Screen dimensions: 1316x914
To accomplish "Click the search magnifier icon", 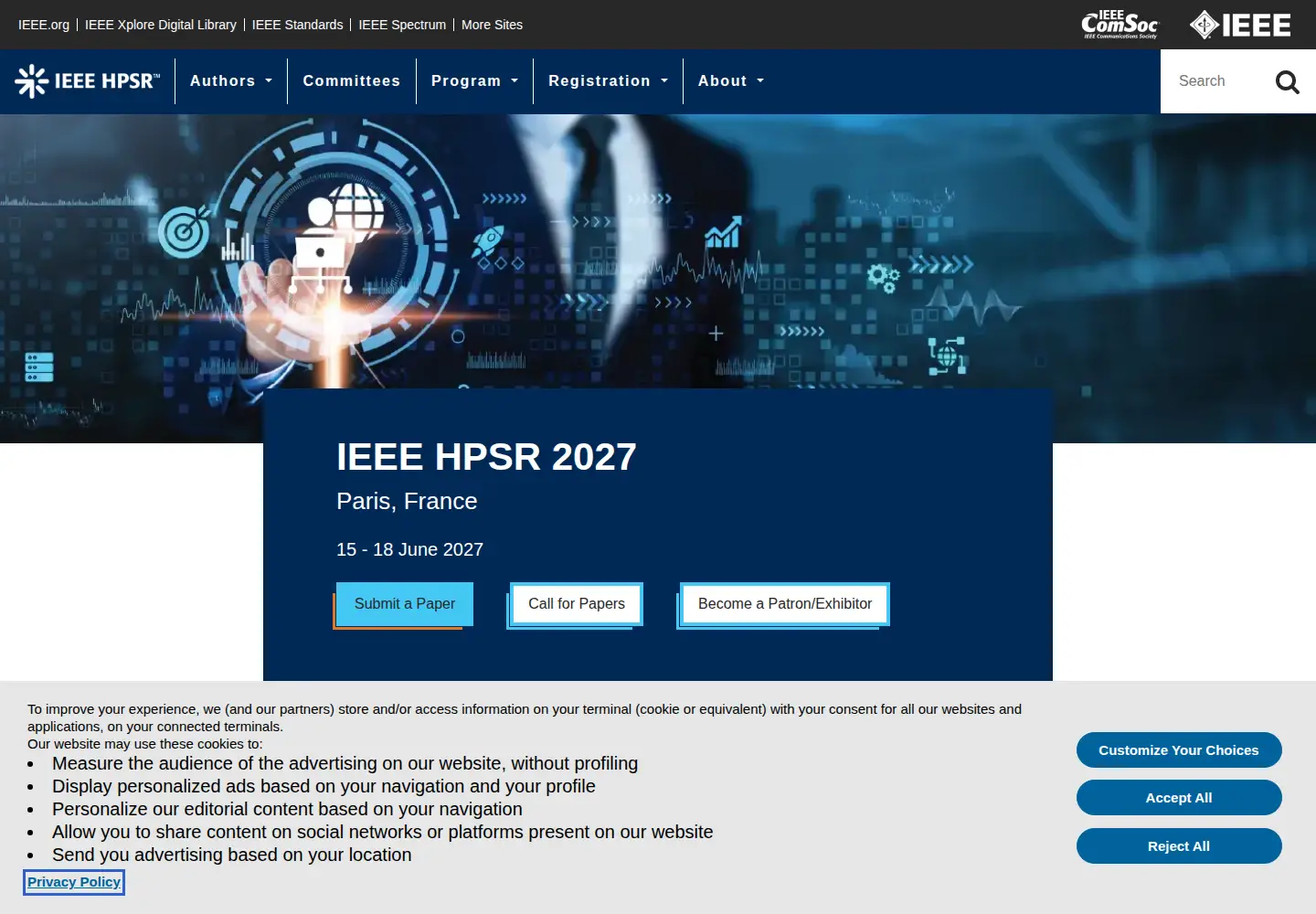I will pos(1287,82).
